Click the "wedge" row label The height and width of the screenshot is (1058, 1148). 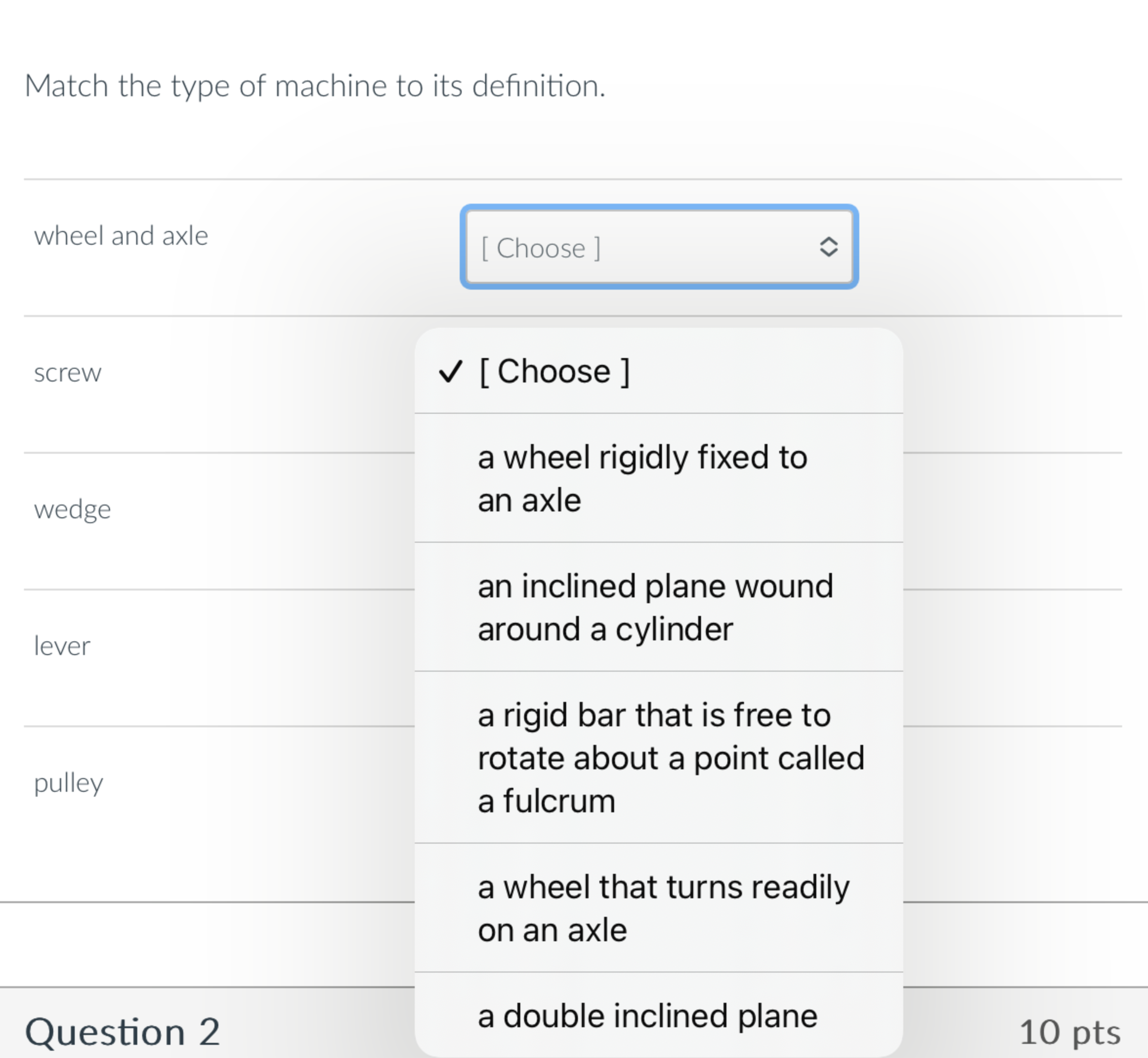(x=72, y=509)
